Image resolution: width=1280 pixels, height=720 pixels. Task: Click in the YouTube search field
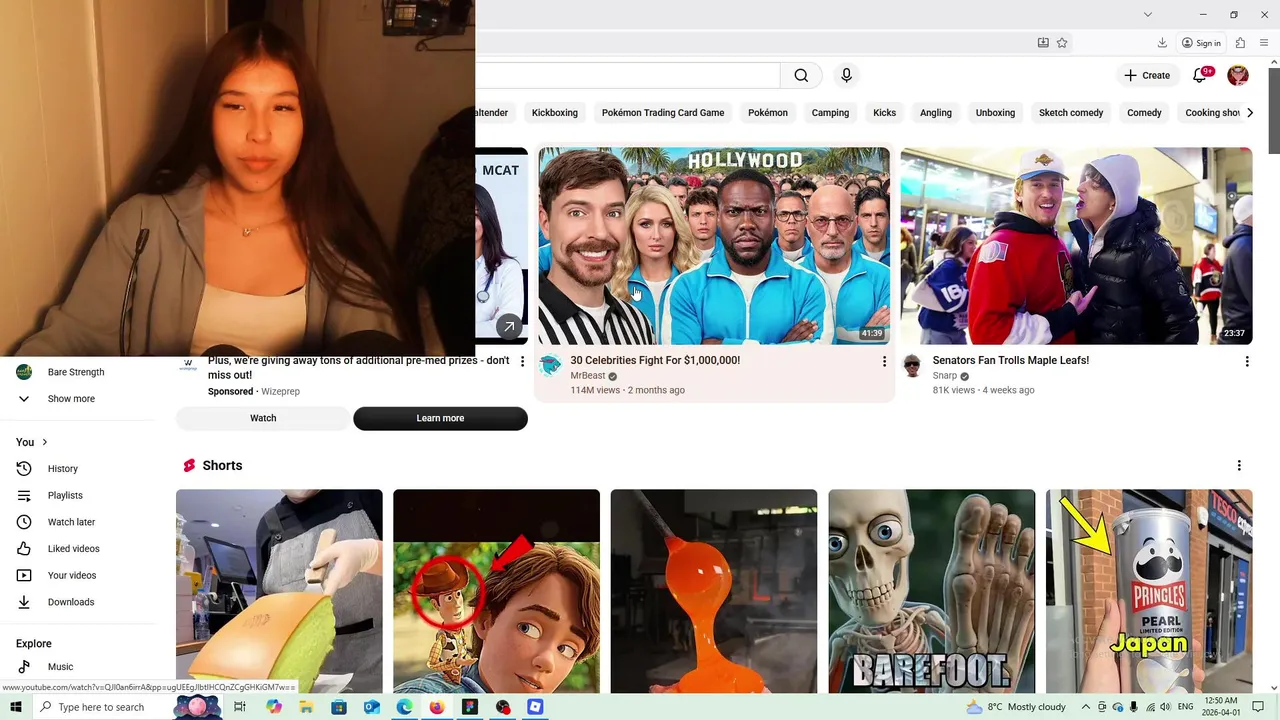coord(627,76)
